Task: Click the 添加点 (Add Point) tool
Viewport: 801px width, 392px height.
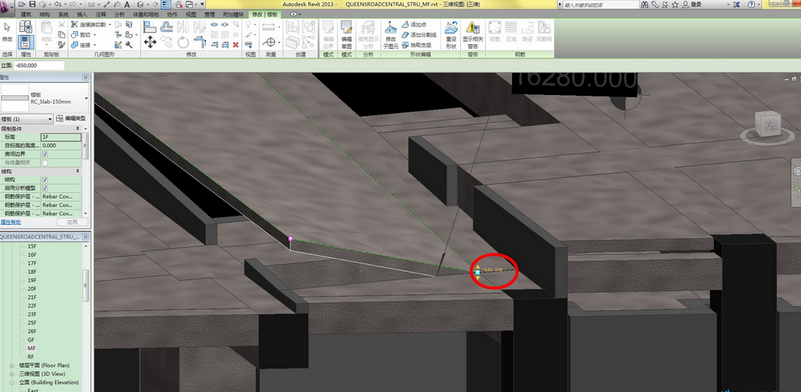Action: pos(413,25)
